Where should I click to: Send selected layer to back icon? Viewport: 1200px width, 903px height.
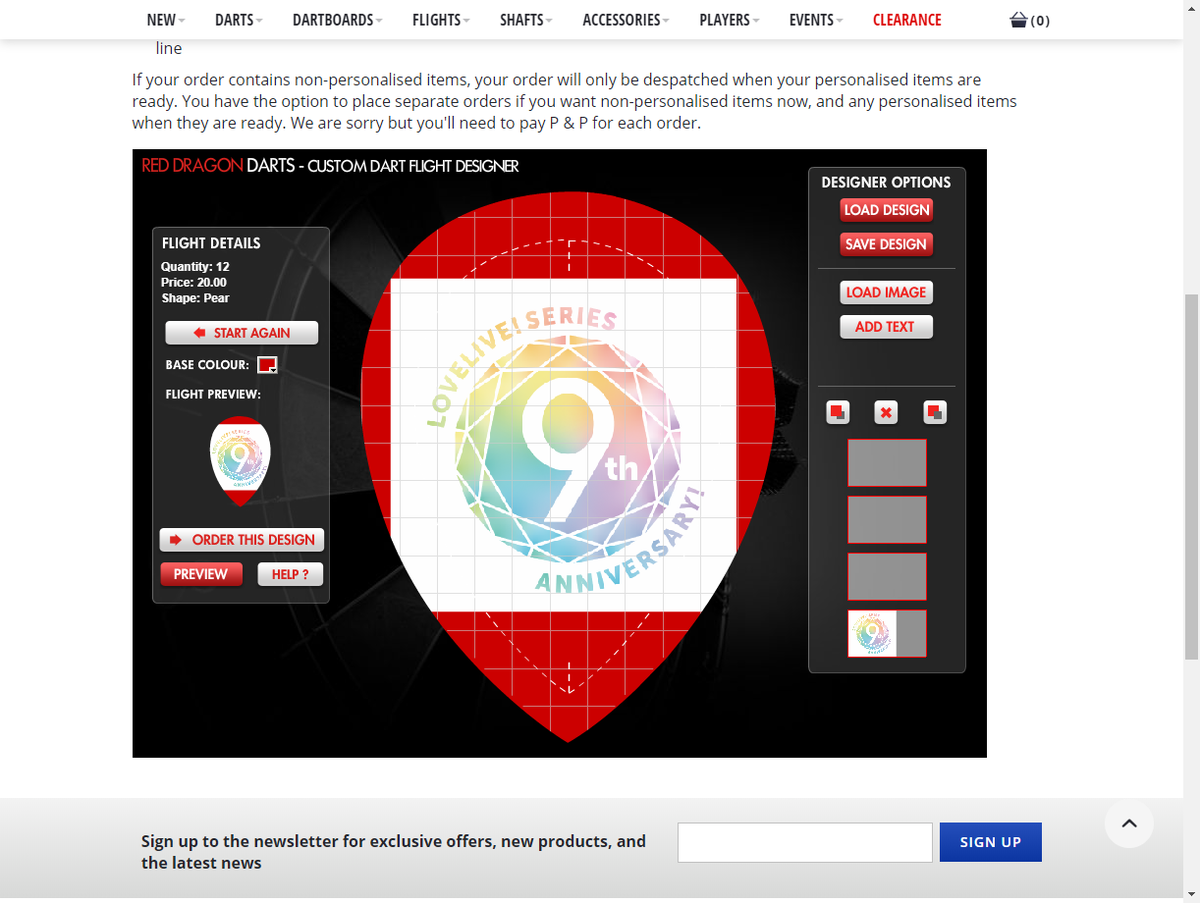(935, 412)
